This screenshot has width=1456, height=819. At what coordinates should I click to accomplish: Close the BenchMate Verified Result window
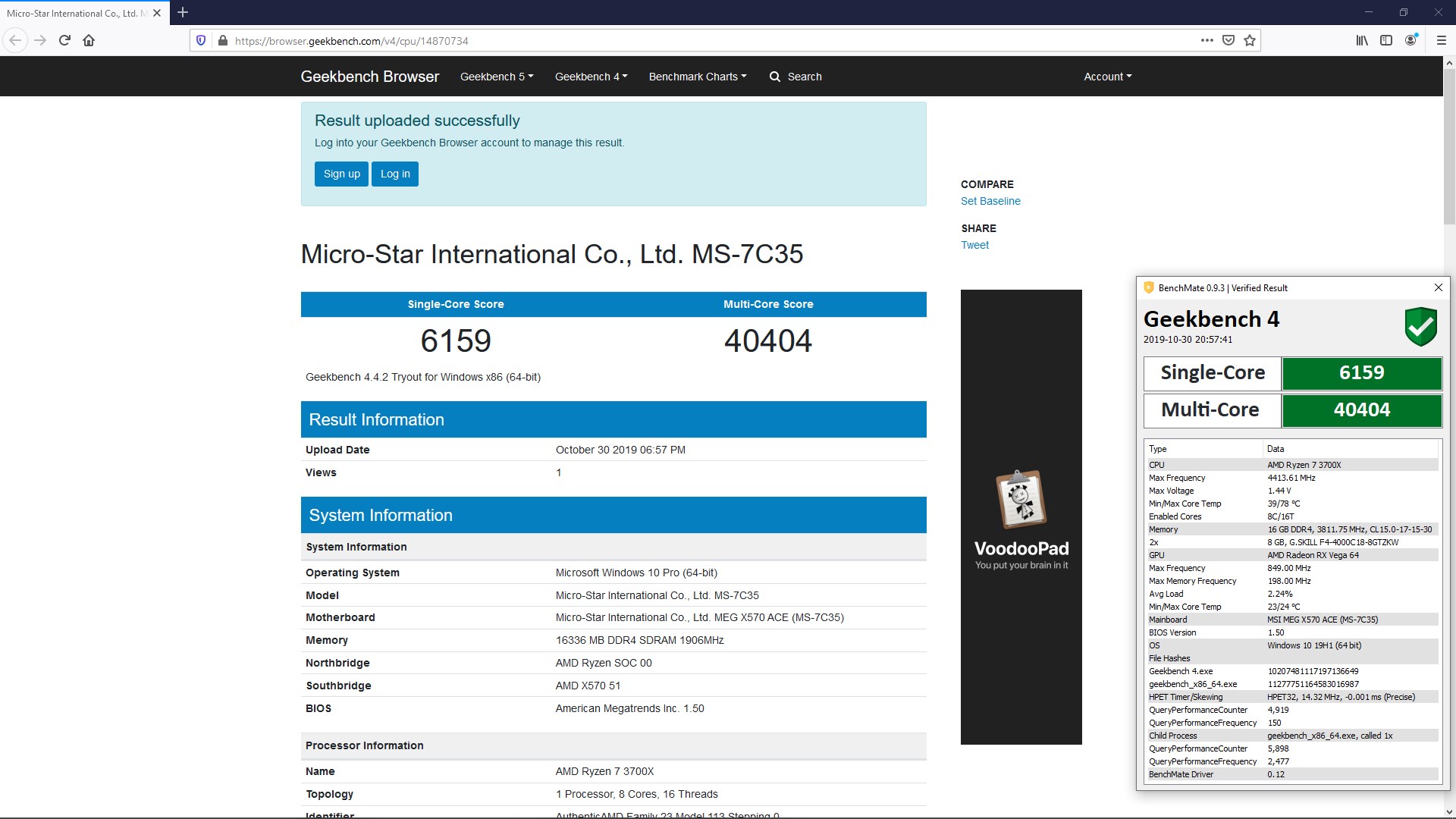point(1438,287)
